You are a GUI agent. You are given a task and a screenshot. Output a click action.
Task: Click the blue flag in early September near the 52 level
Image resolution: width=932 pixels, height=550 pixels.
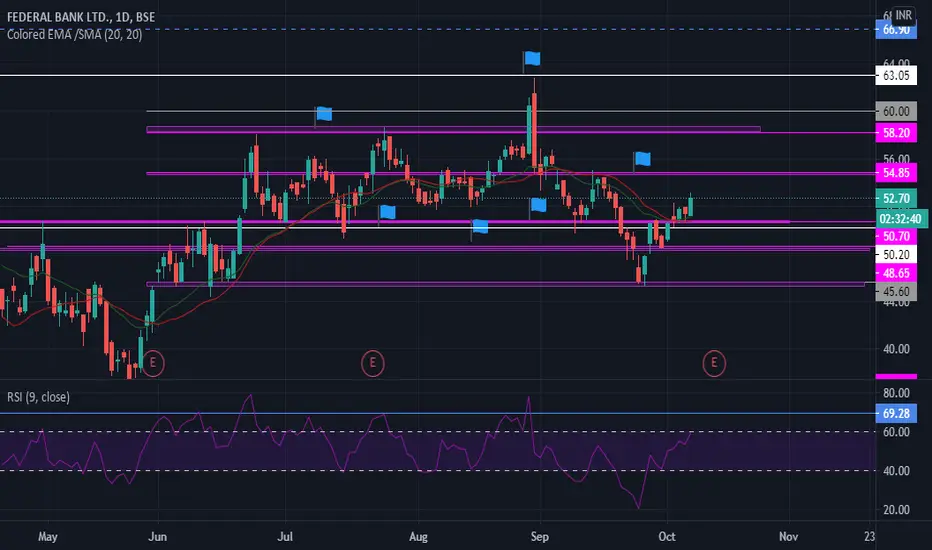538,205
